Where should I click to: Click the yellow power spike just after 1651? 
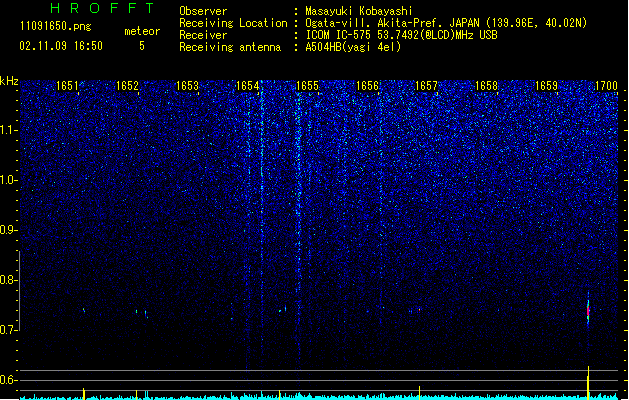tap(84, 394)
